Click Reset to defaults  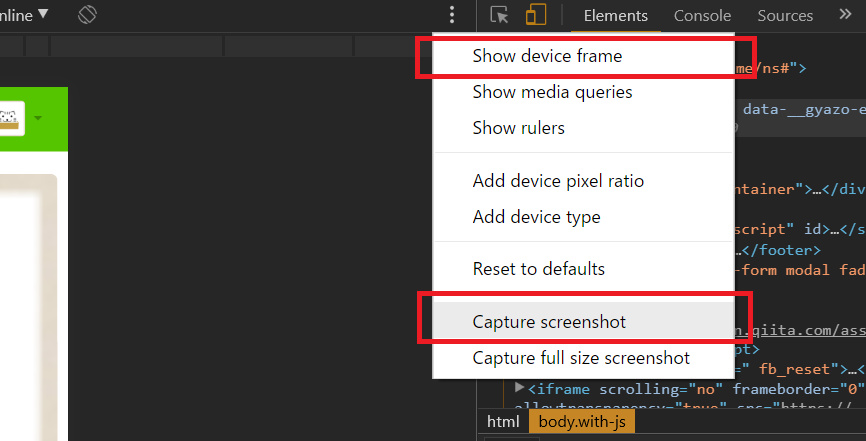[x=538, y=269]
